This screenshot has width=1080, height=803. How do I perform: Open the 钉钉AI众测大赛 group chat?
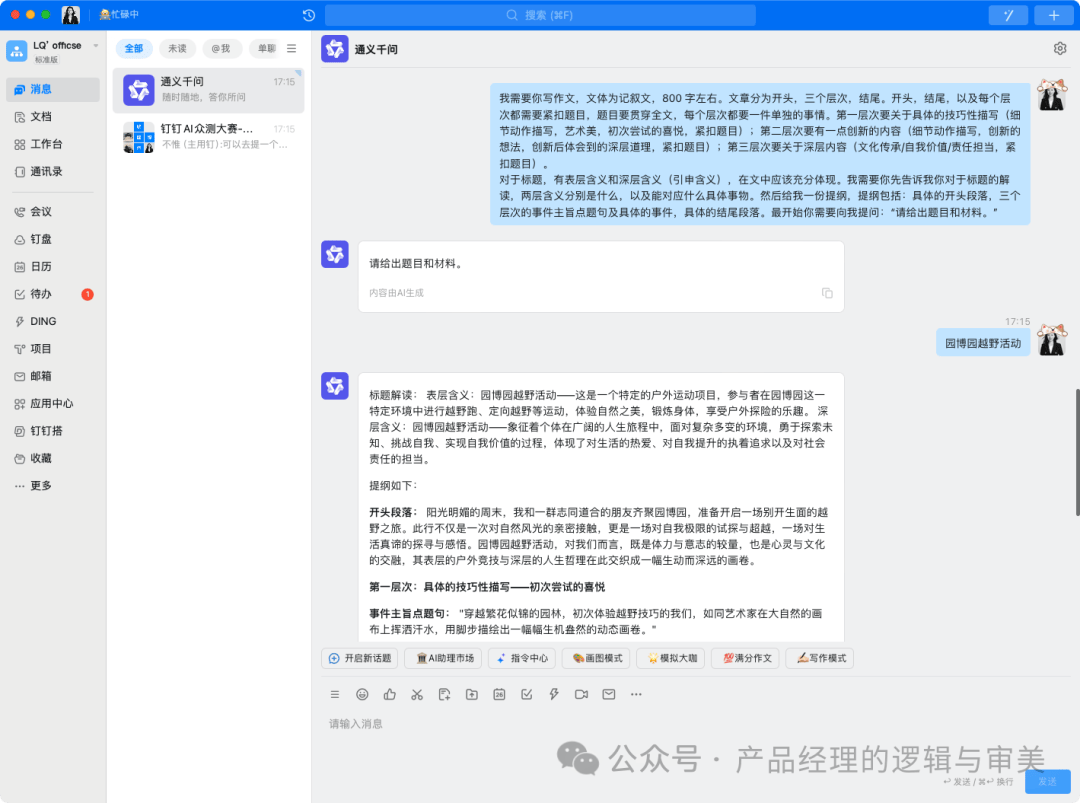[x=208, y=137]
